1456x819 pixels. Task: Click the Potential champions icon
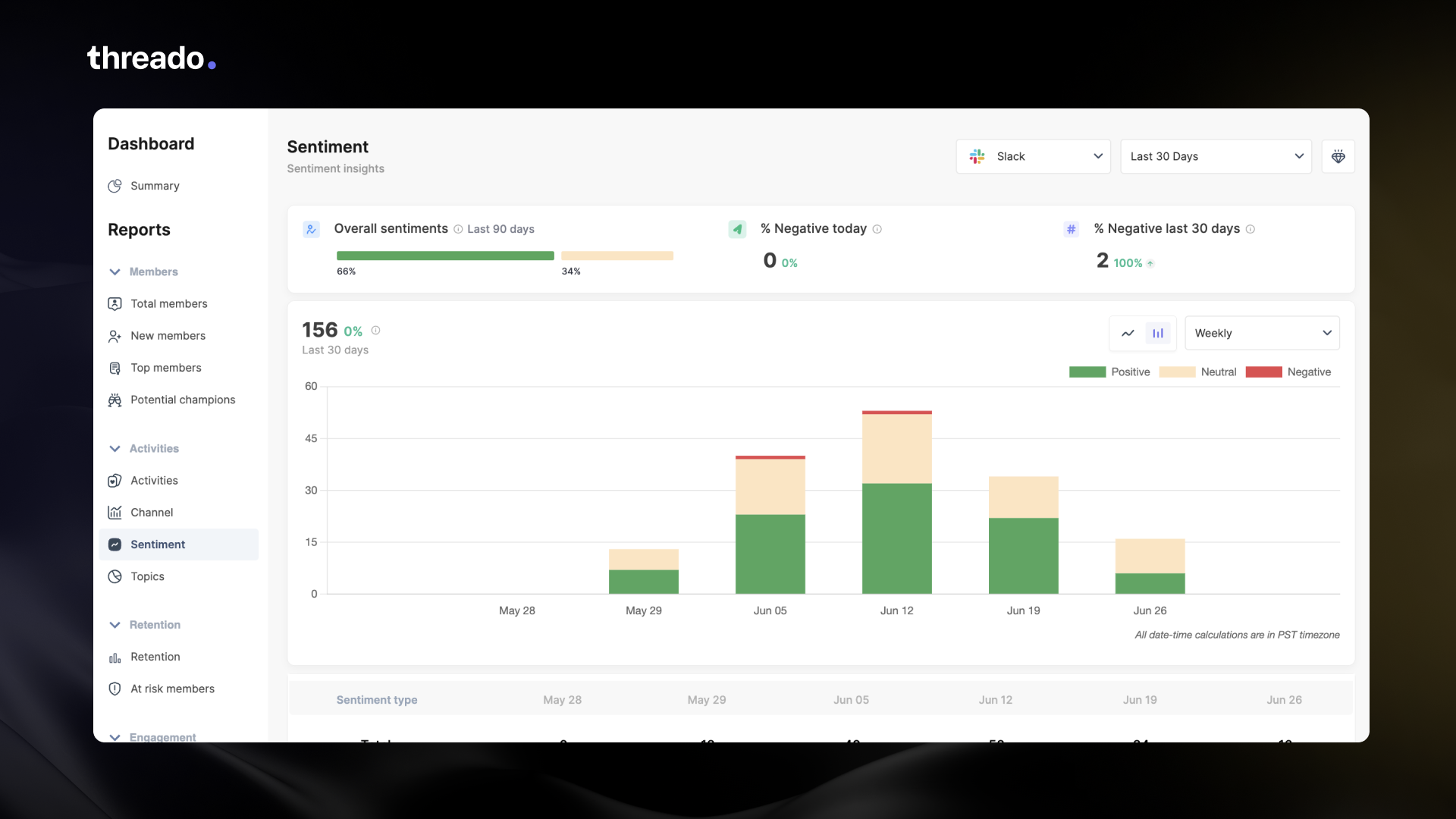click(x=115, y=400)
